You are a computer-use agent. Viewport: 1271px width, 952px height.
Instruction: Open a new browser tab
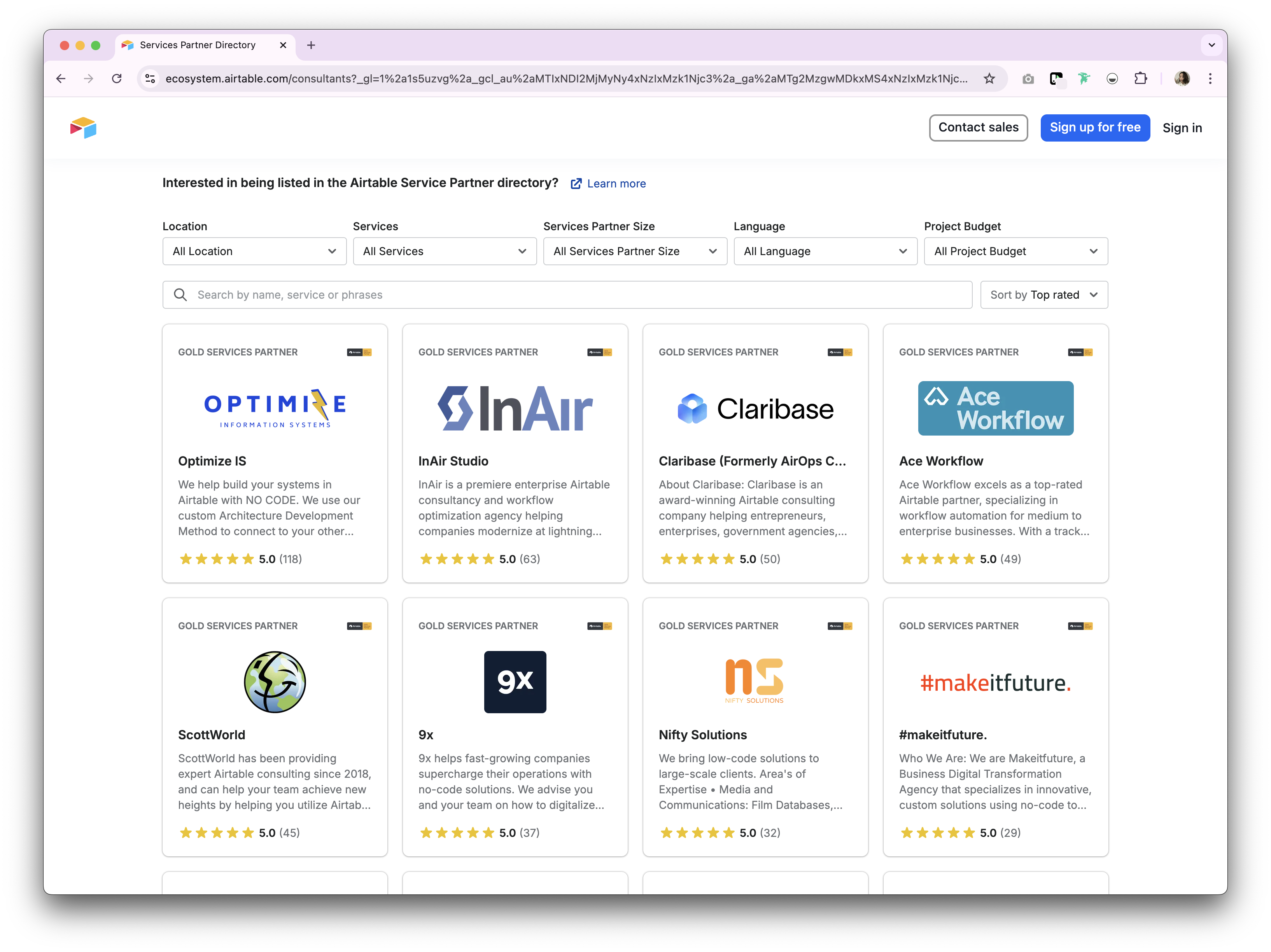pyautogui.click(x=311, y=45)
